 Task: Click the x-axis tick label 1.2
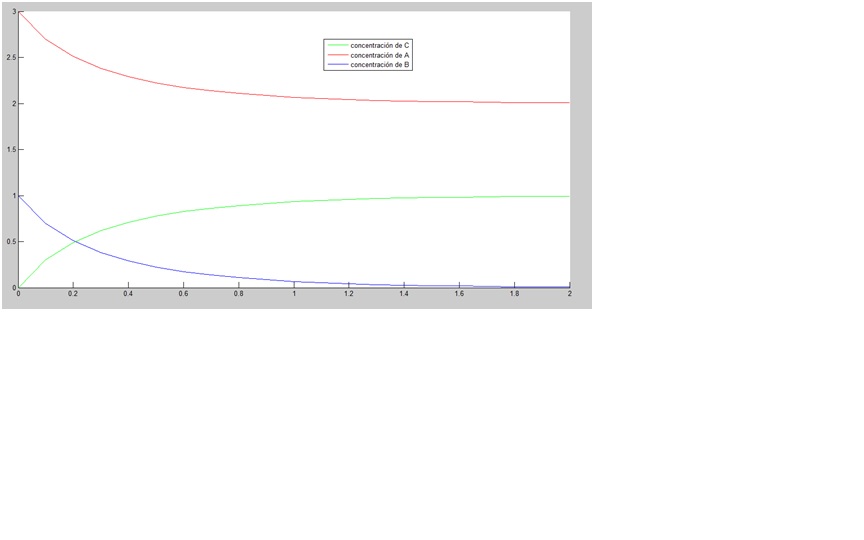[x=349, y=294]
